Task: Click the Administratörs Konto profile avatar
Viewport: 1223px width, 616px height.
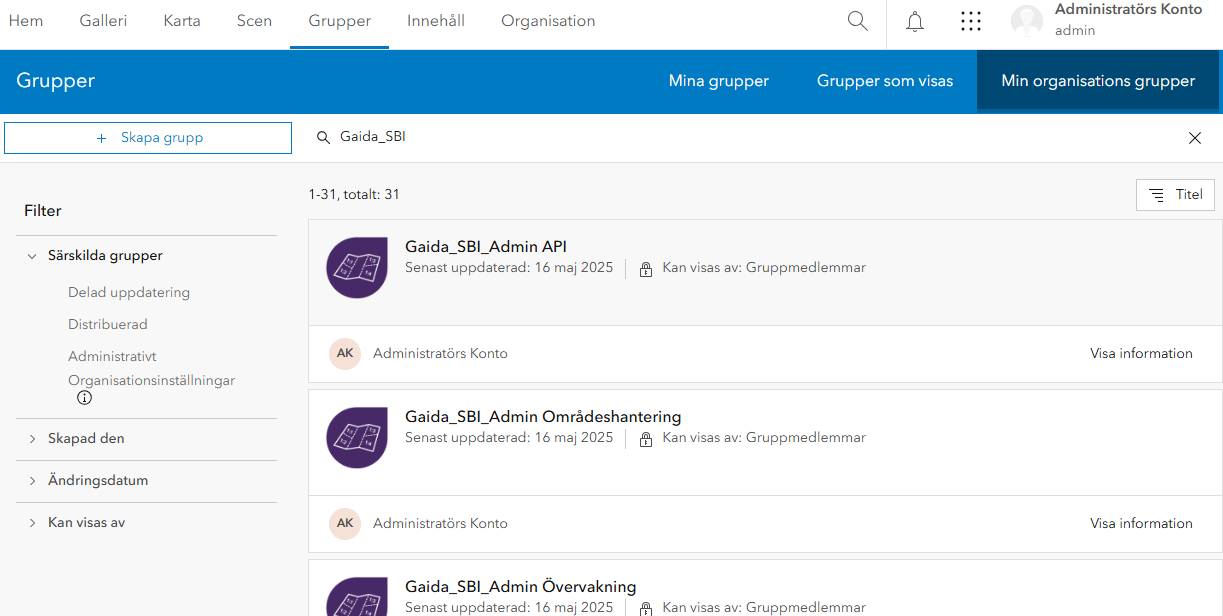Action: [x=1027, y=21]
